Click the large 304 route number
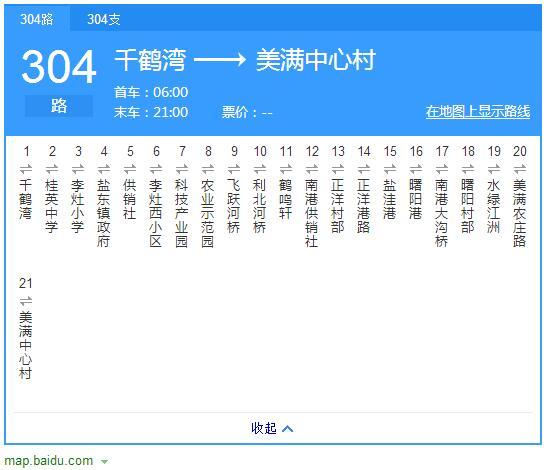555x470 pixels. point(59,67)
